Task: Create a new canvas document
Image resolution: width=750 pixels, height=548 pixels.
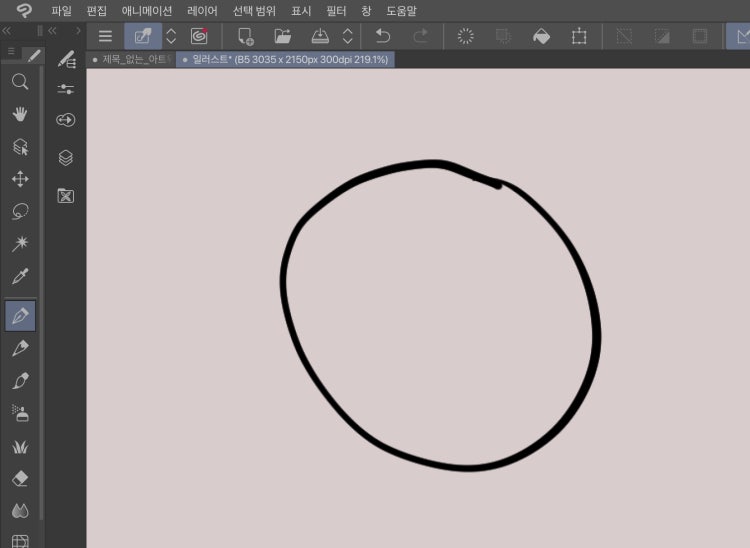Action: pos(246,36)
